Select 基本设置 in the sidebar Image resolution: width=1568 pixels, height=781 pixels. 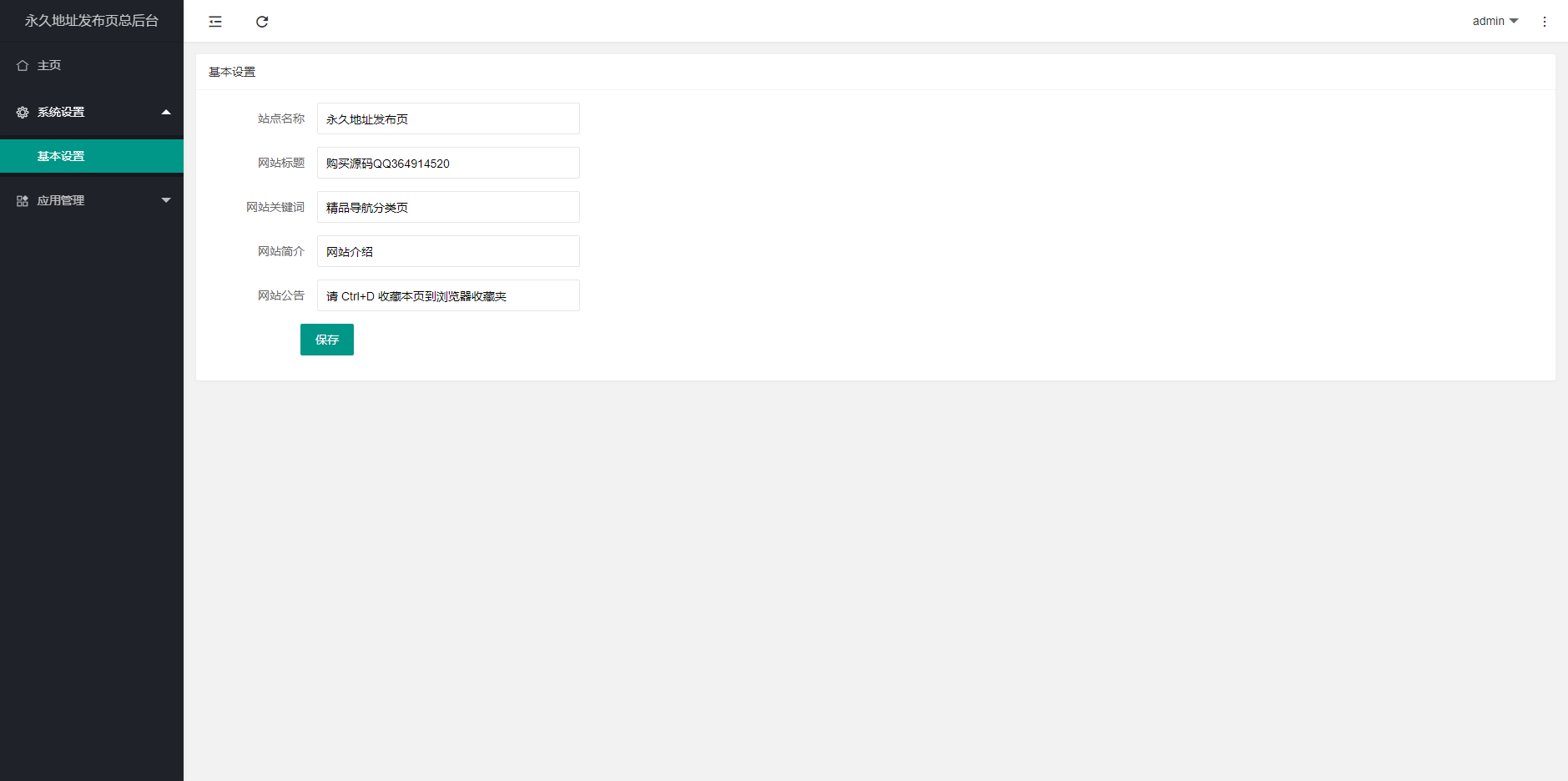(x=61, y=157)
